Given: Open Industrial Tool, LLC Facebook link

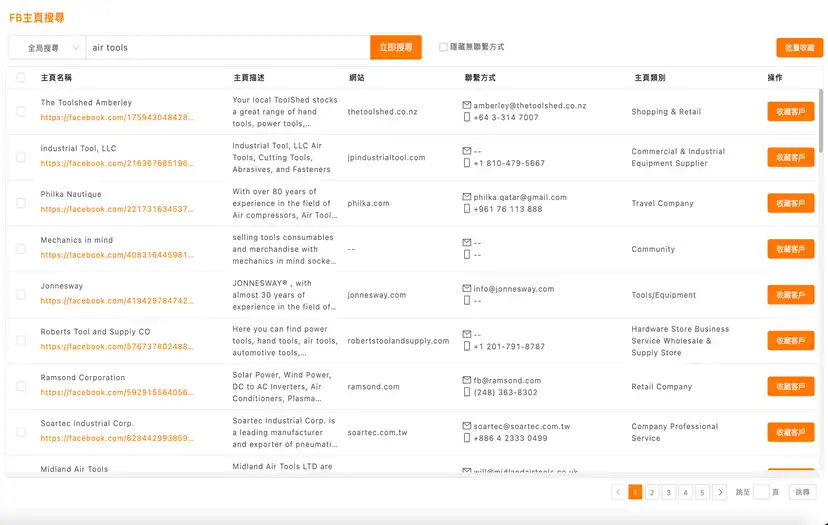Looking at the screenshot, I should click(117, 163).
